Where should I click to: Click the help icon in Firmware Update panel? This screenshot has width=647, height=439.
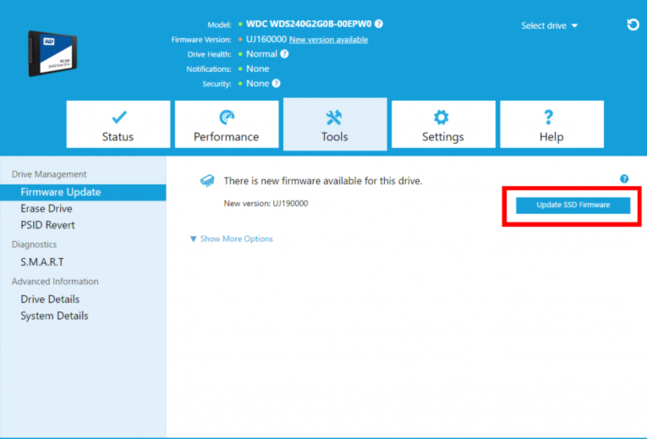[x=624, y=179]
